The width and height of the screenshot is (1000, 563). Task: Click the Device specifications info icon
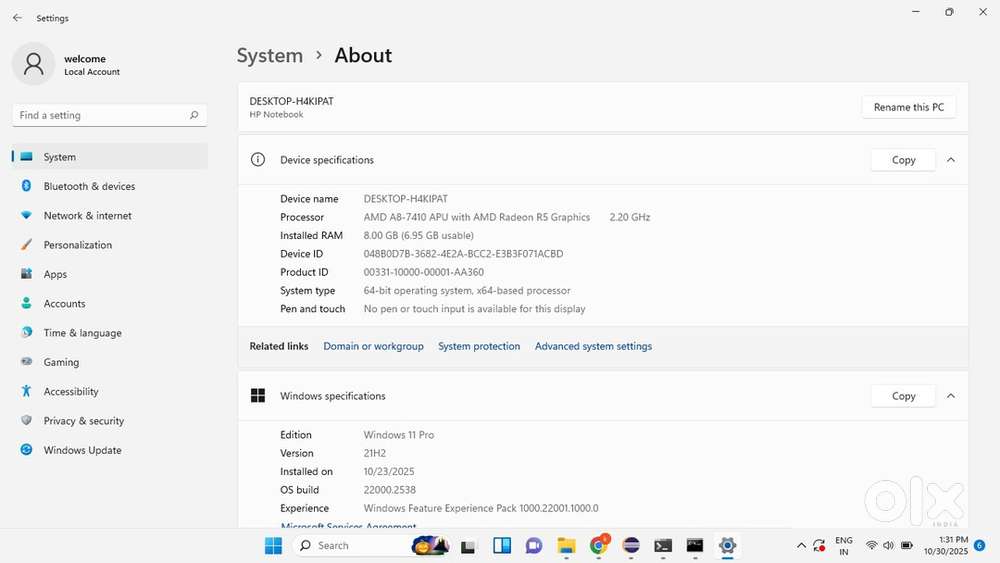point(258,159)
